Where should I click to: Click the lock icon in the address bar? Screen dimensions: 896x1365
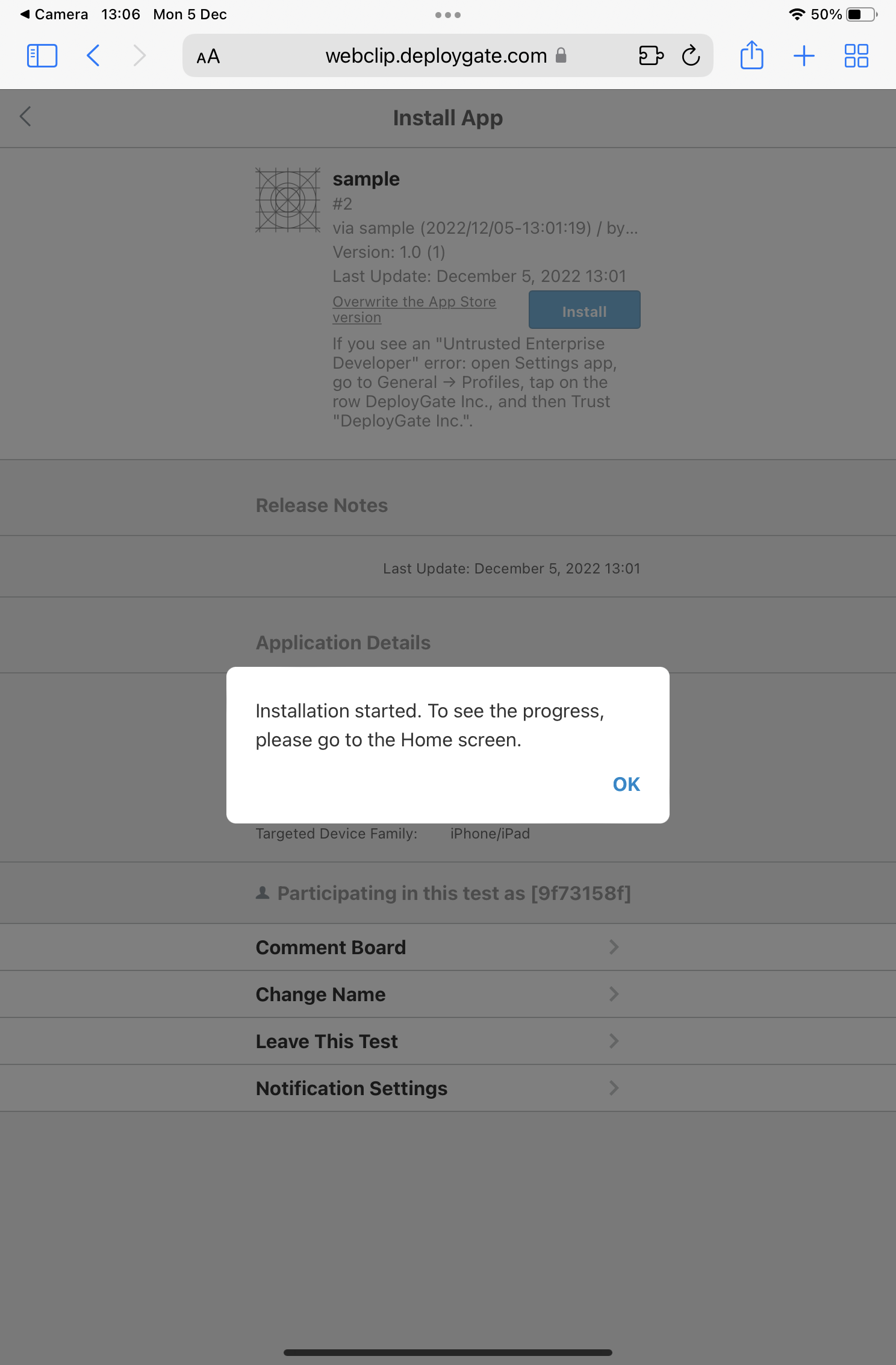coord(561,56)
